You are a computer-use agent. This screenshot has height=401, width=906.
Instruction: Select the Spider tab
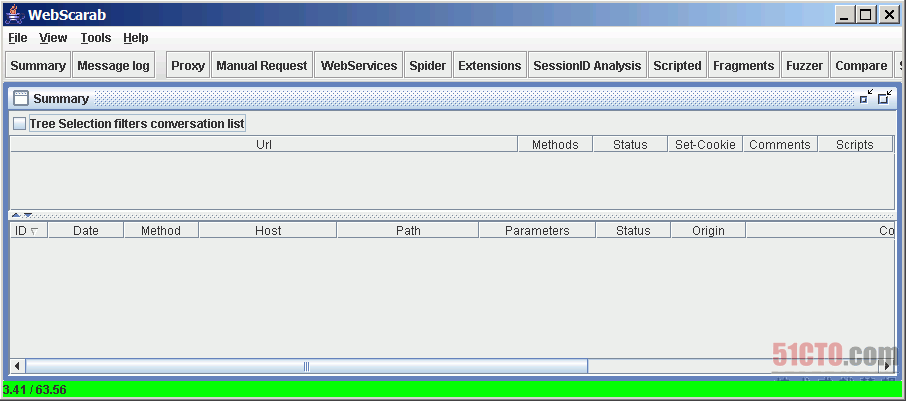point(428,66)
